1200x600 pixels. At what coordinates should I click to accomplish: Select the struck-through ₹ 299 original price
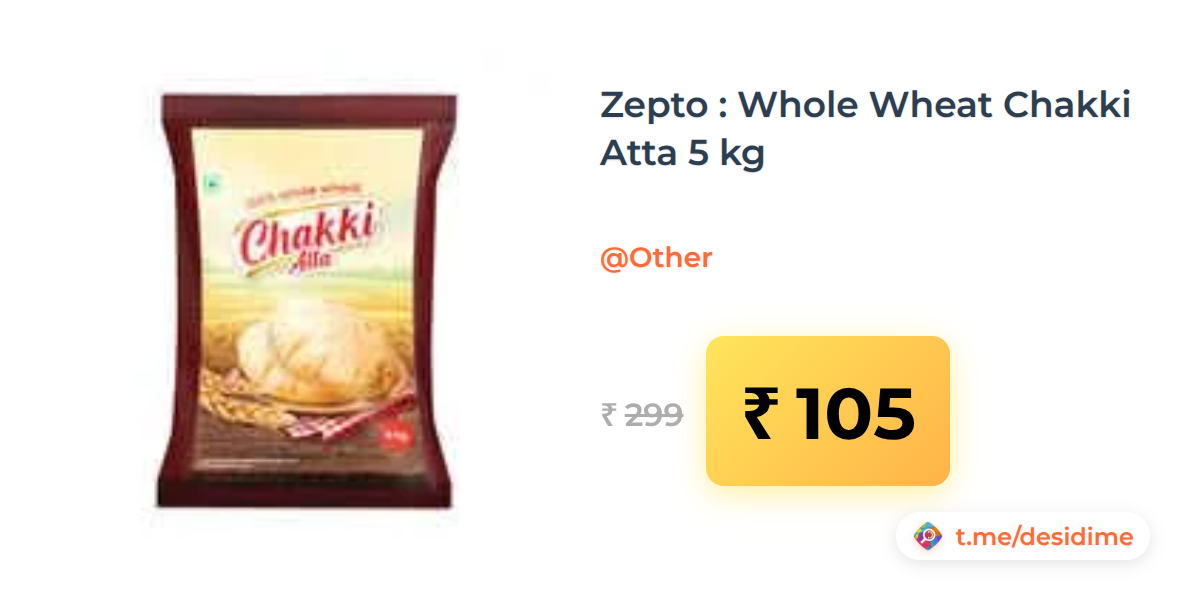point(642,414)
